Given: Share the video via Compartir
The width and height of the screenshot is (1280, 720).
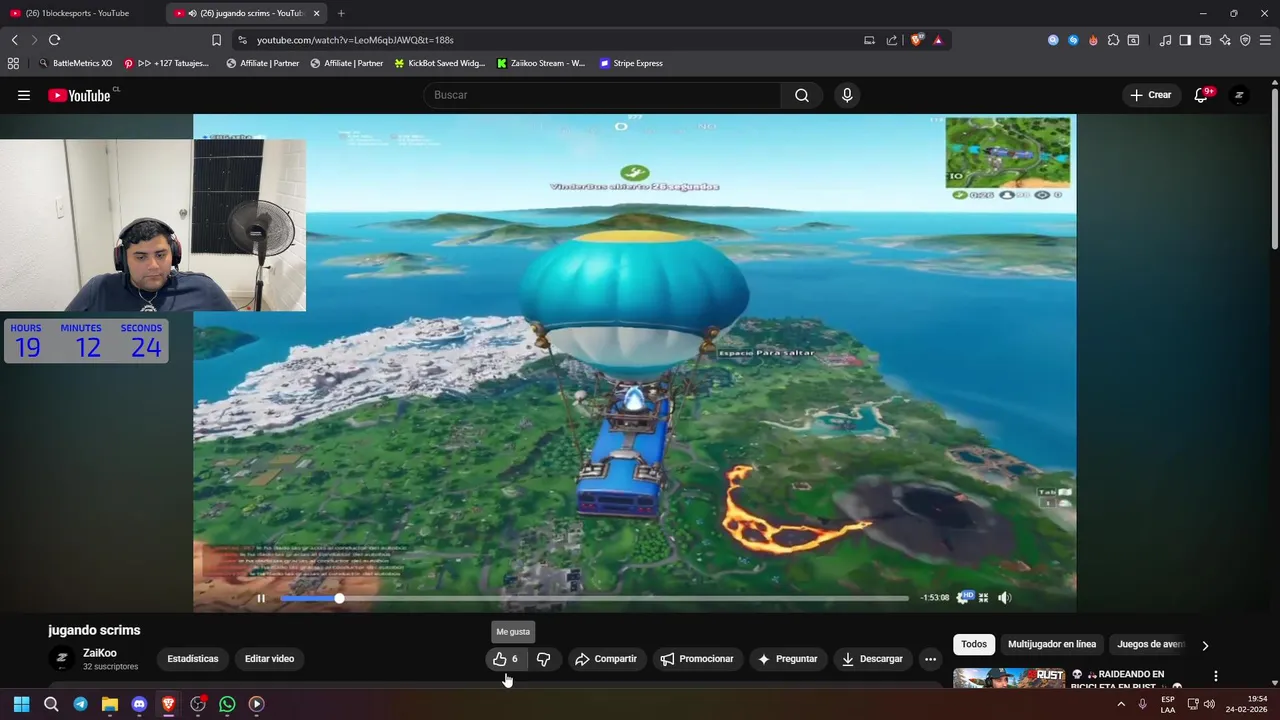Looking at the screenshot, I should tap(606, 659).
